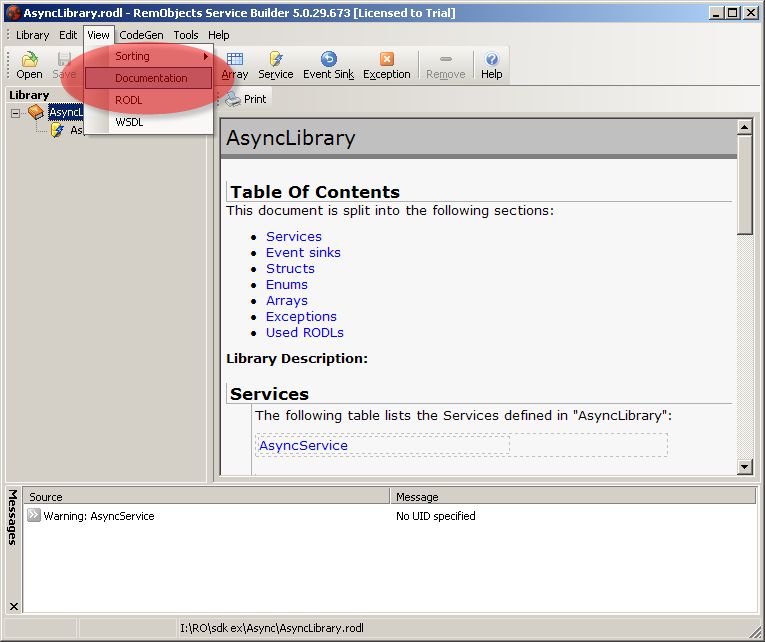Print the documentation
The height and width of the screenshot is (642, 765).
click(246, 99)
